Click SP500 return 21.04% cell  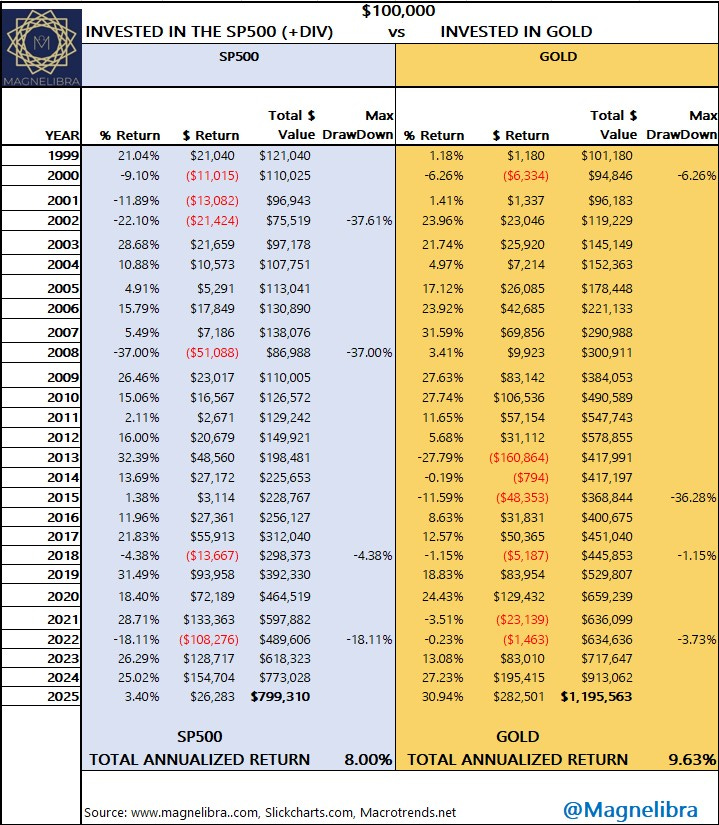click(x=138, y=156)
